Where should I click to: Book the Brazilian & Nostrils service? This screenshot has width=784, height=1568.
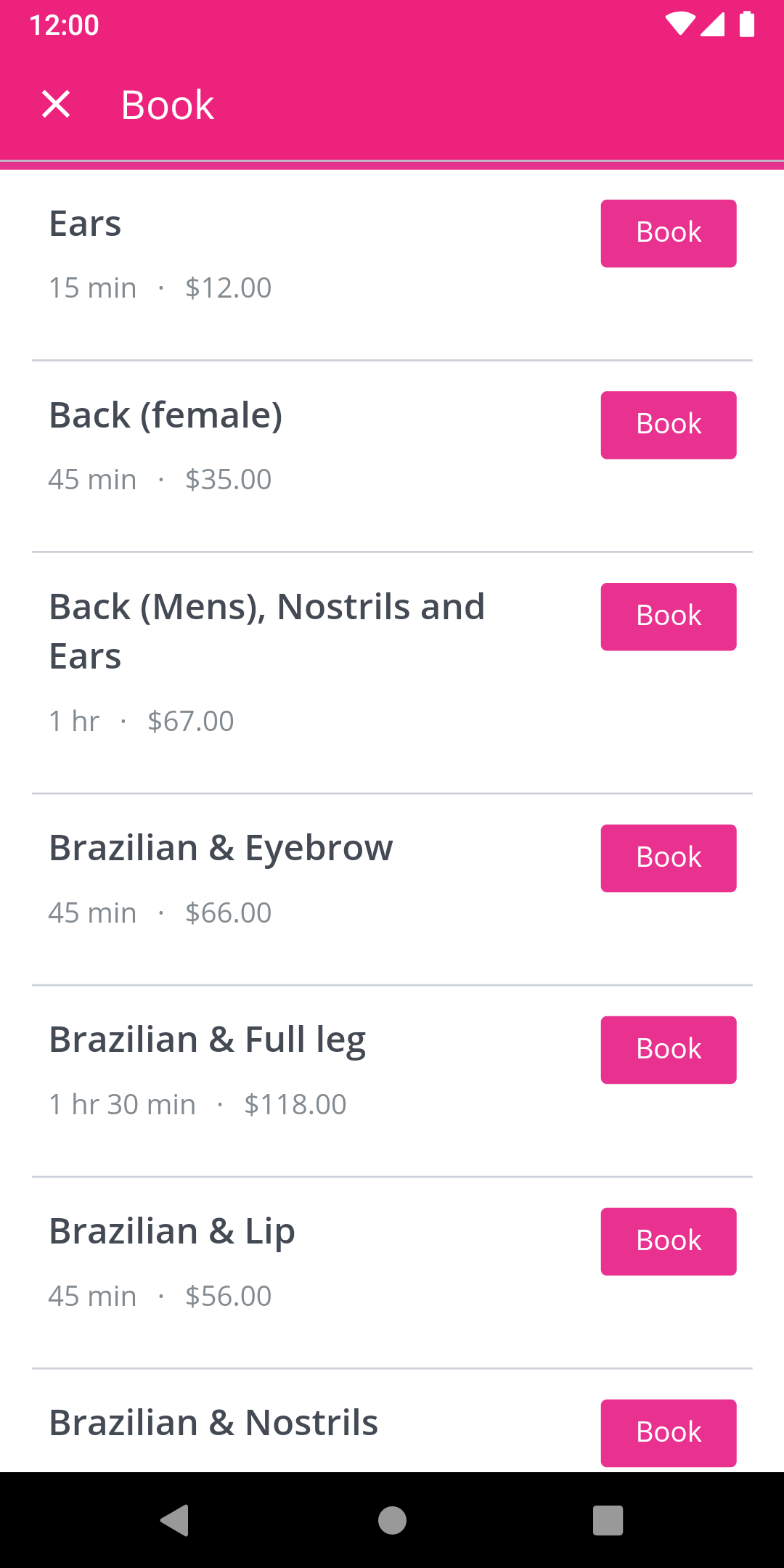click(x=669, y=1433)
